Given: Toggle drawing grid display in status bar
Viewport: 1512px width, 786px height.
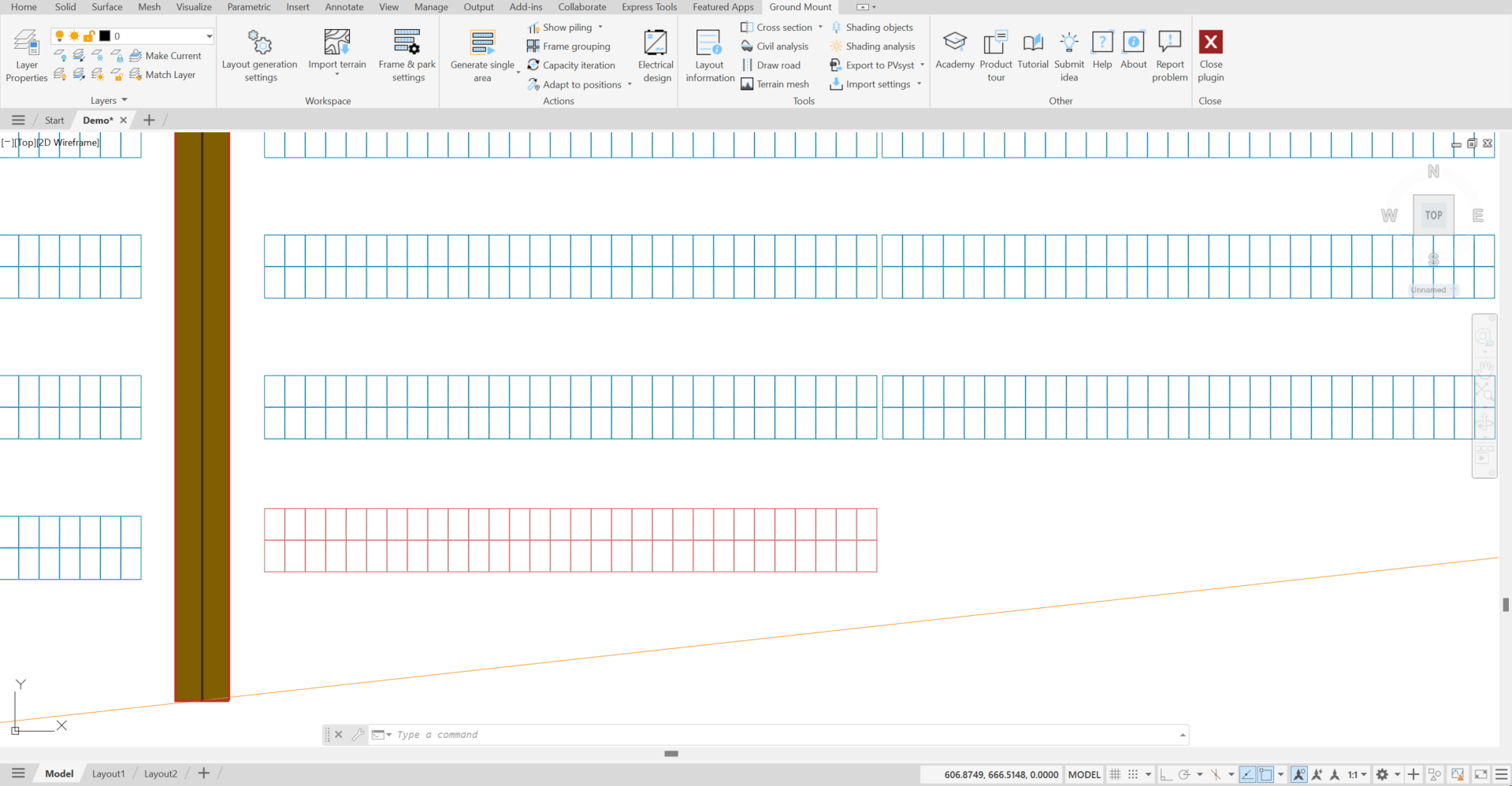Looking at the screenshot, I should pyautogui.click(x=1115, y=774).
